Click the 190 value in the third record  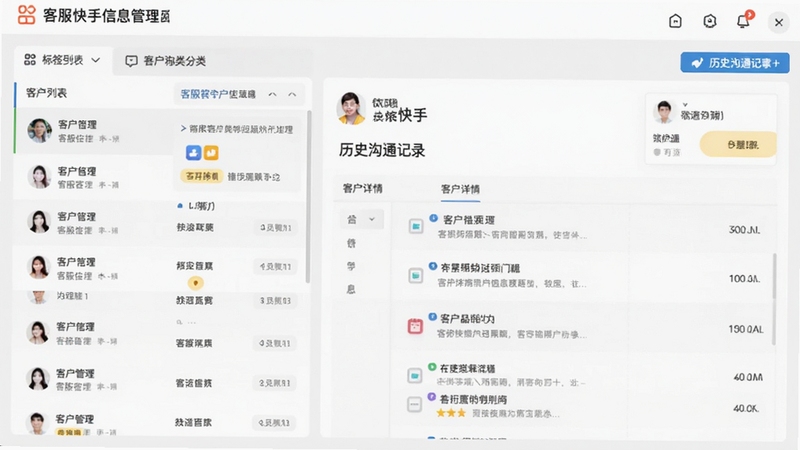(x=745, y=330)
